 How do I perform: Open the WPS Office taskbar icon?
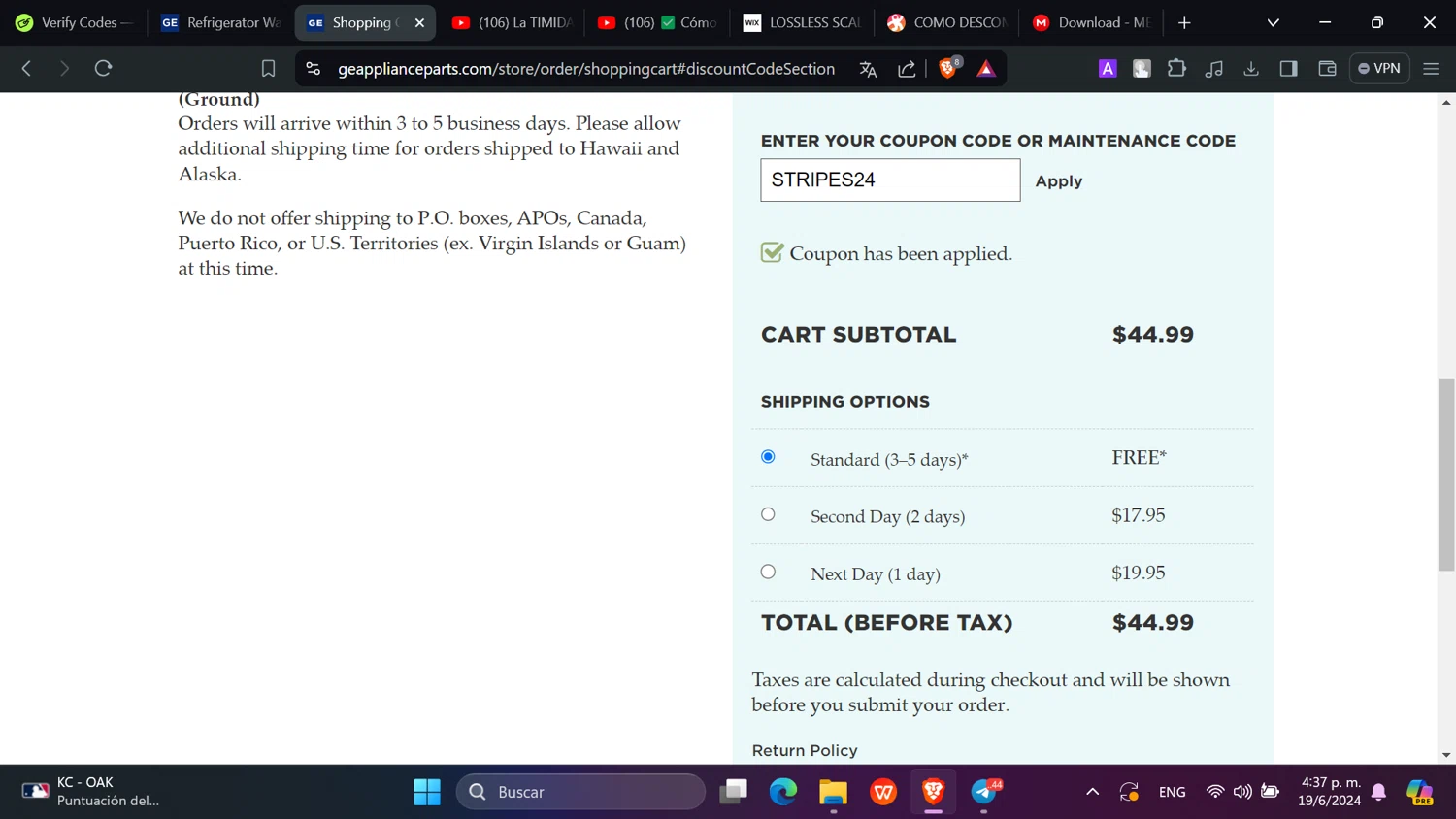pyautogui.click(x=883, y=792)
